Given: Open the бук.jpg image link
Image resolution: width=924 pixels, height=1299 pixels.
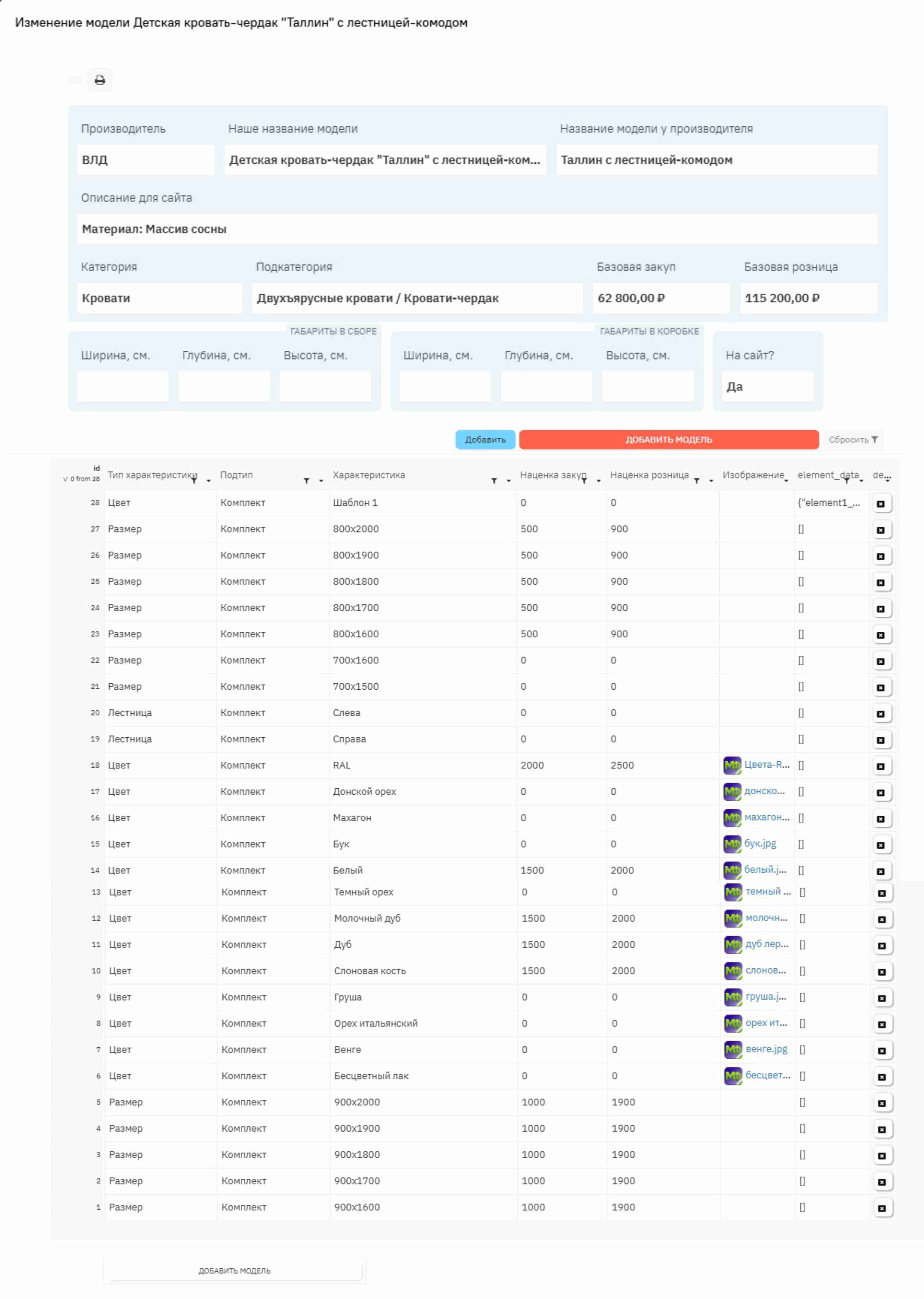Looking at the screenshot, I should (x=760, y=843).
